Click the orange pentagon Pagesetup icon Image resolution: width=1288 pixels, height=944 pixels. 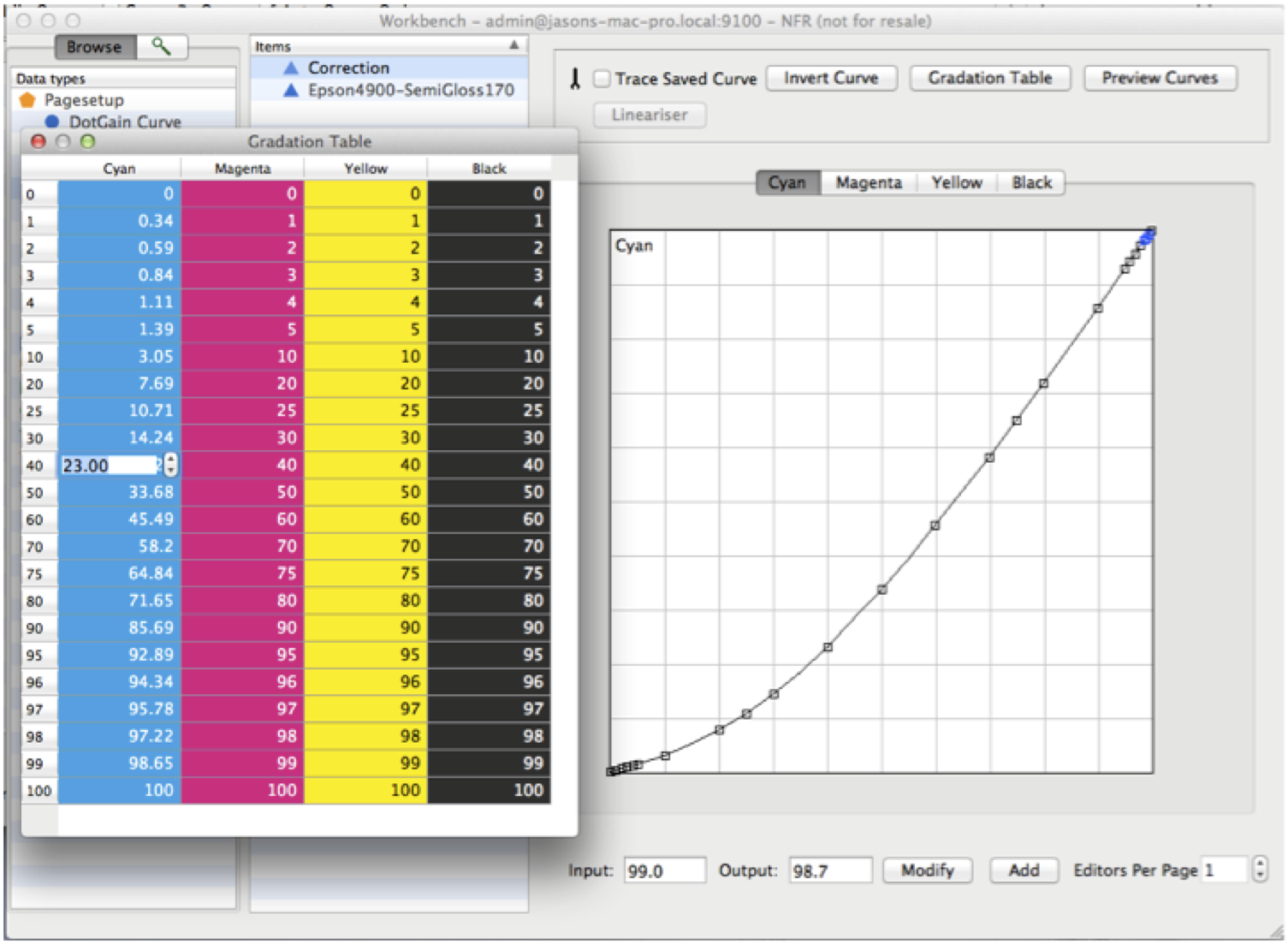27,100
